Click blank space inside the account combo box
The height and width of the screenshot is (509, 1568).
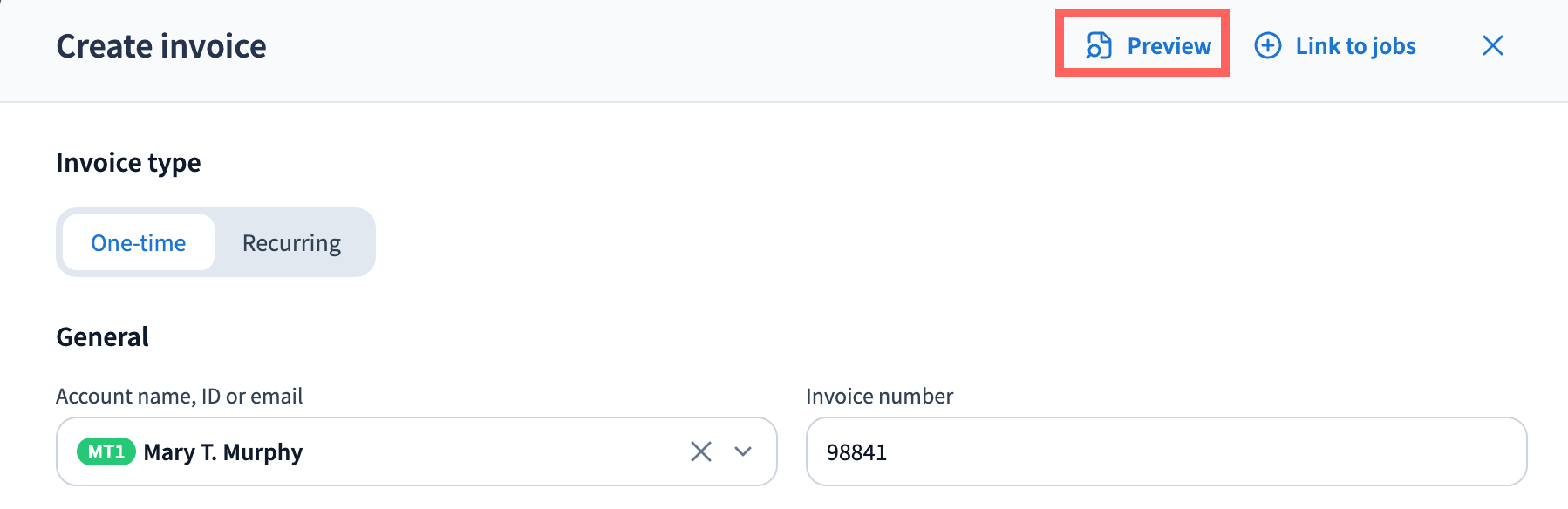[x=488, y=451]
